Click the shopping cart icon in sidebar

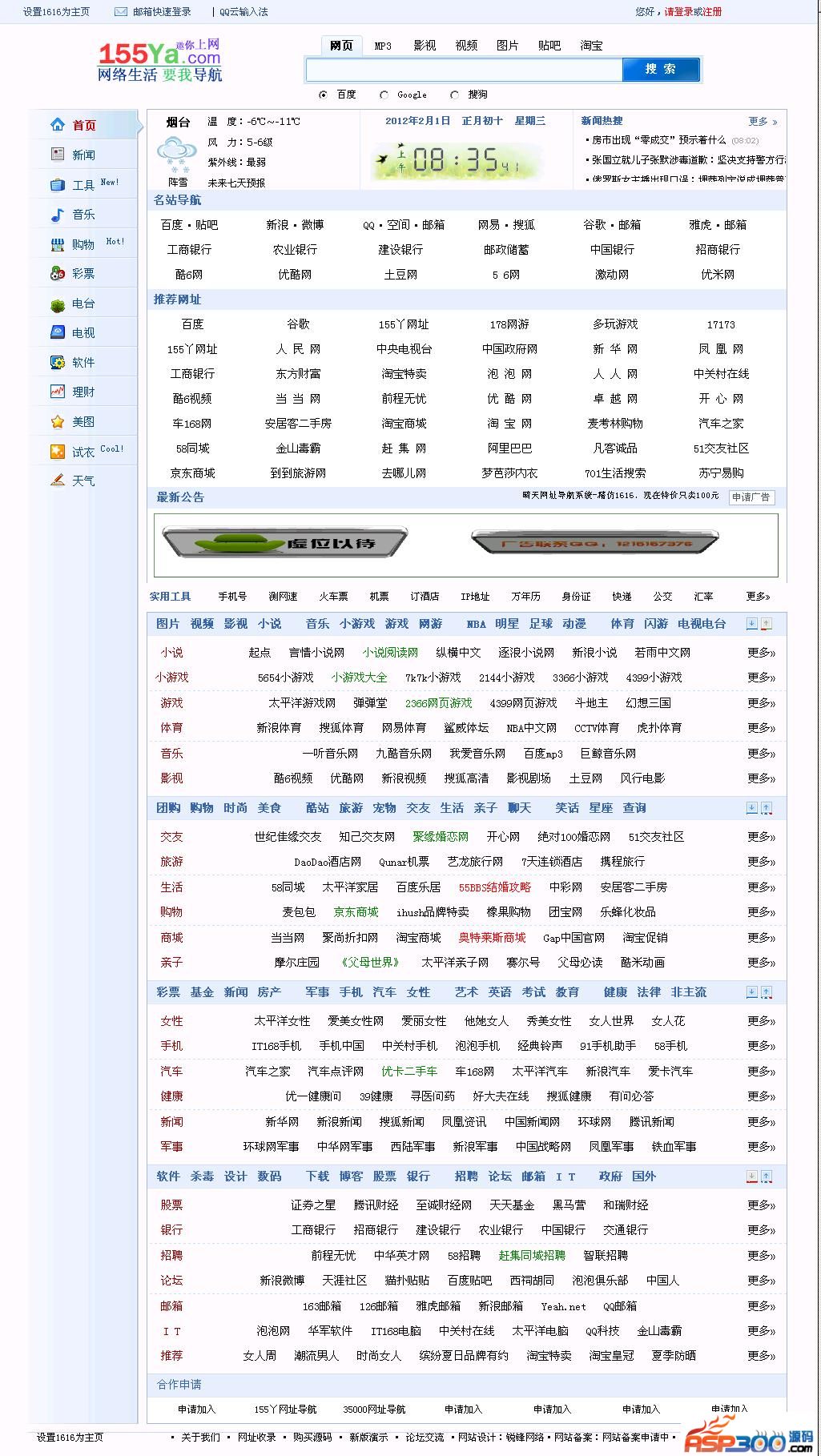pos(58,244)
